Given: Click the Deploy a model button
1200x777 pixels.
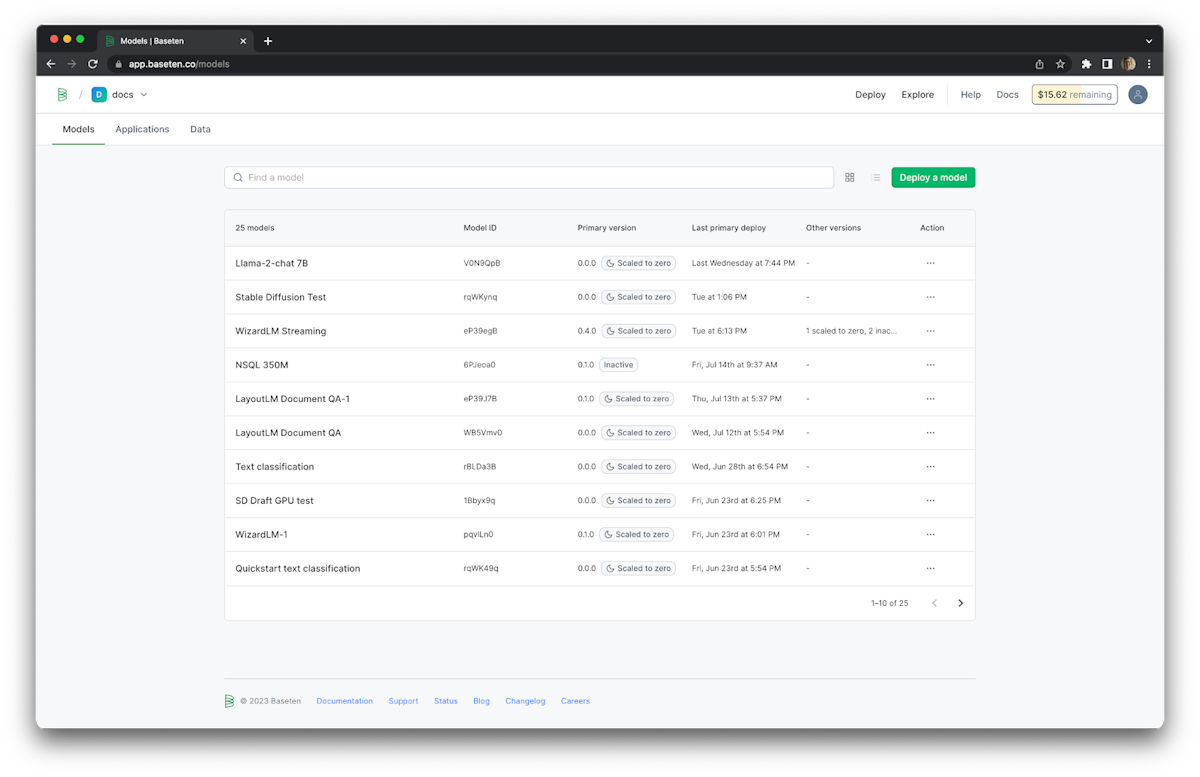Looking at the screenshot, I should pyautogui.click(x=933, y=177).
